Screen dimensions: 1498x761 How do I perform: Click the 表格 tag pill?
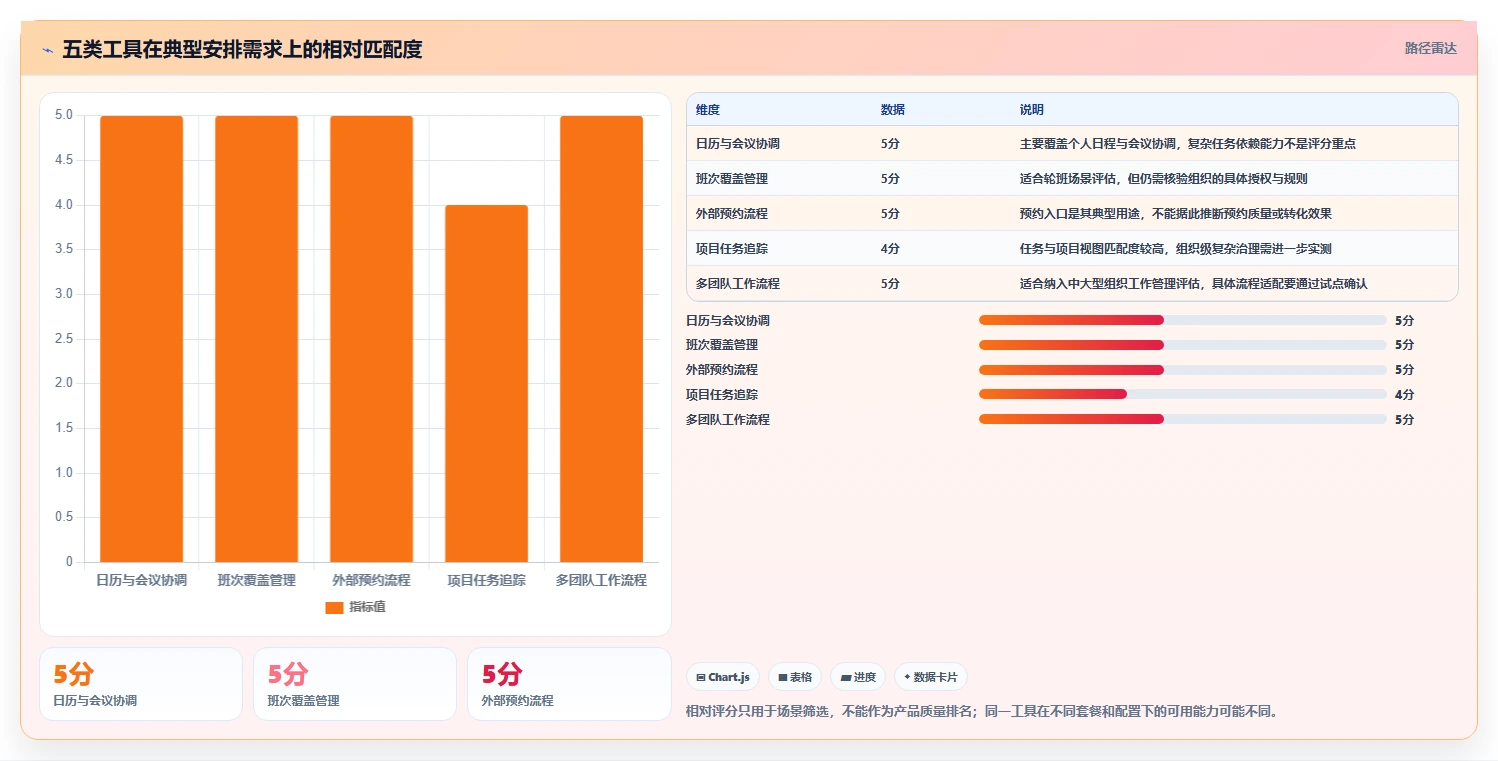point(795,677)
